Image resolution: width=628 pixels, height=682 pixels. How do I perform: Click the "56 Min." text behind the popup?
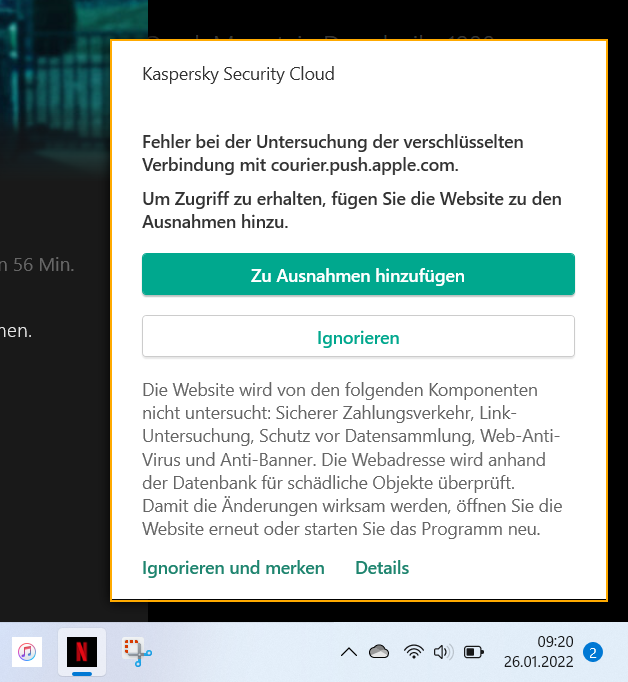40,265
